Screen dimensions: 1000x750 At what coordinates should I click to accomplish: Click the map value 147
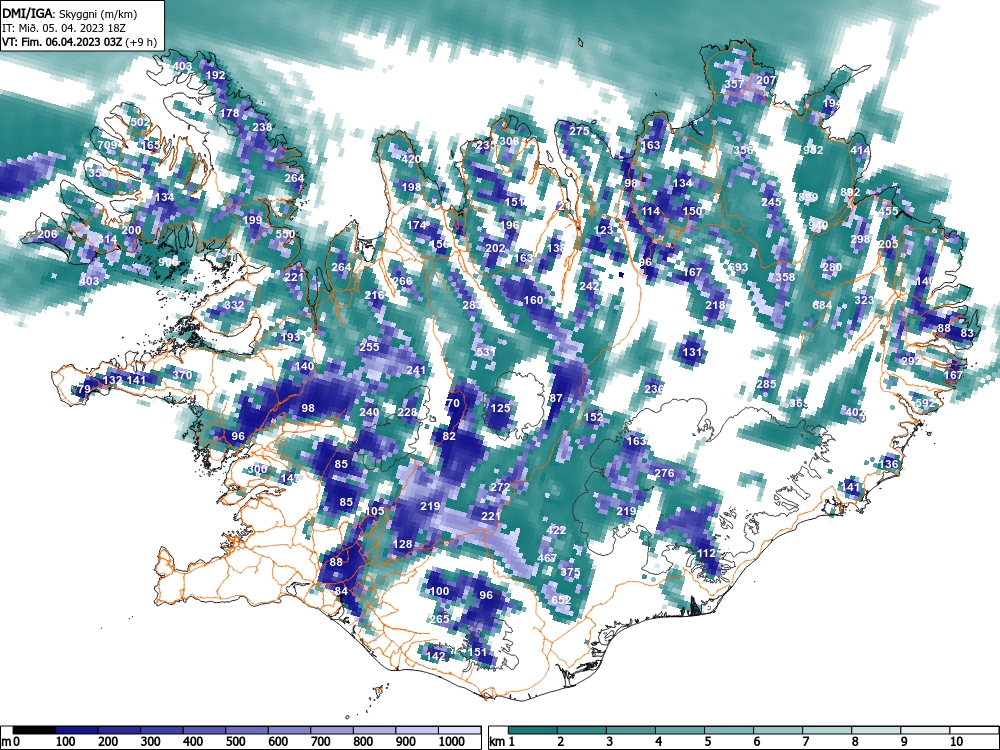point(290,478)
